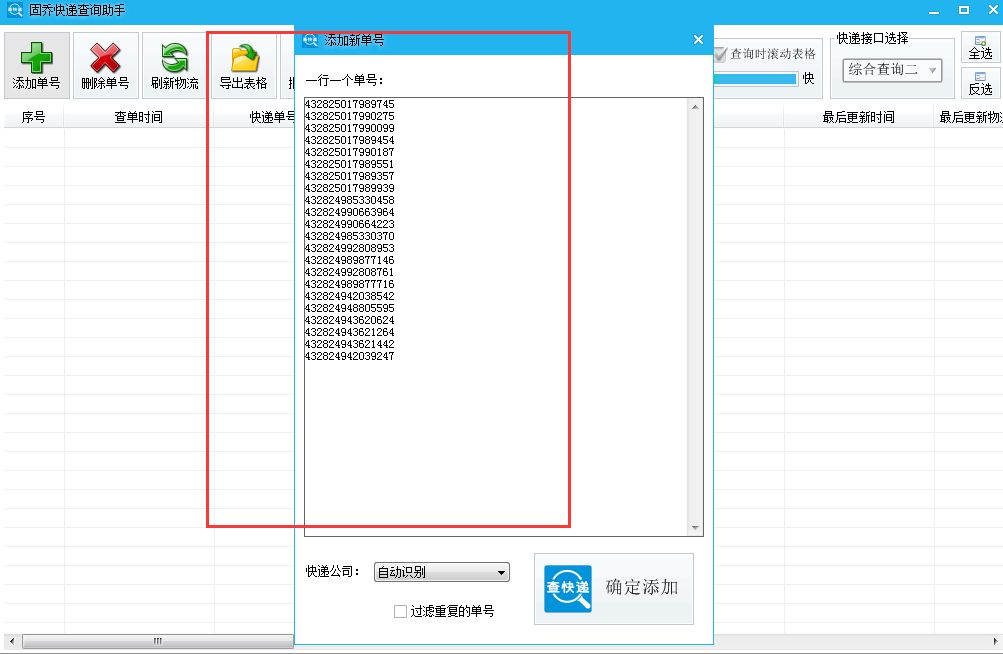Close the 添加新单号 dialog

[x=698, y=40]
